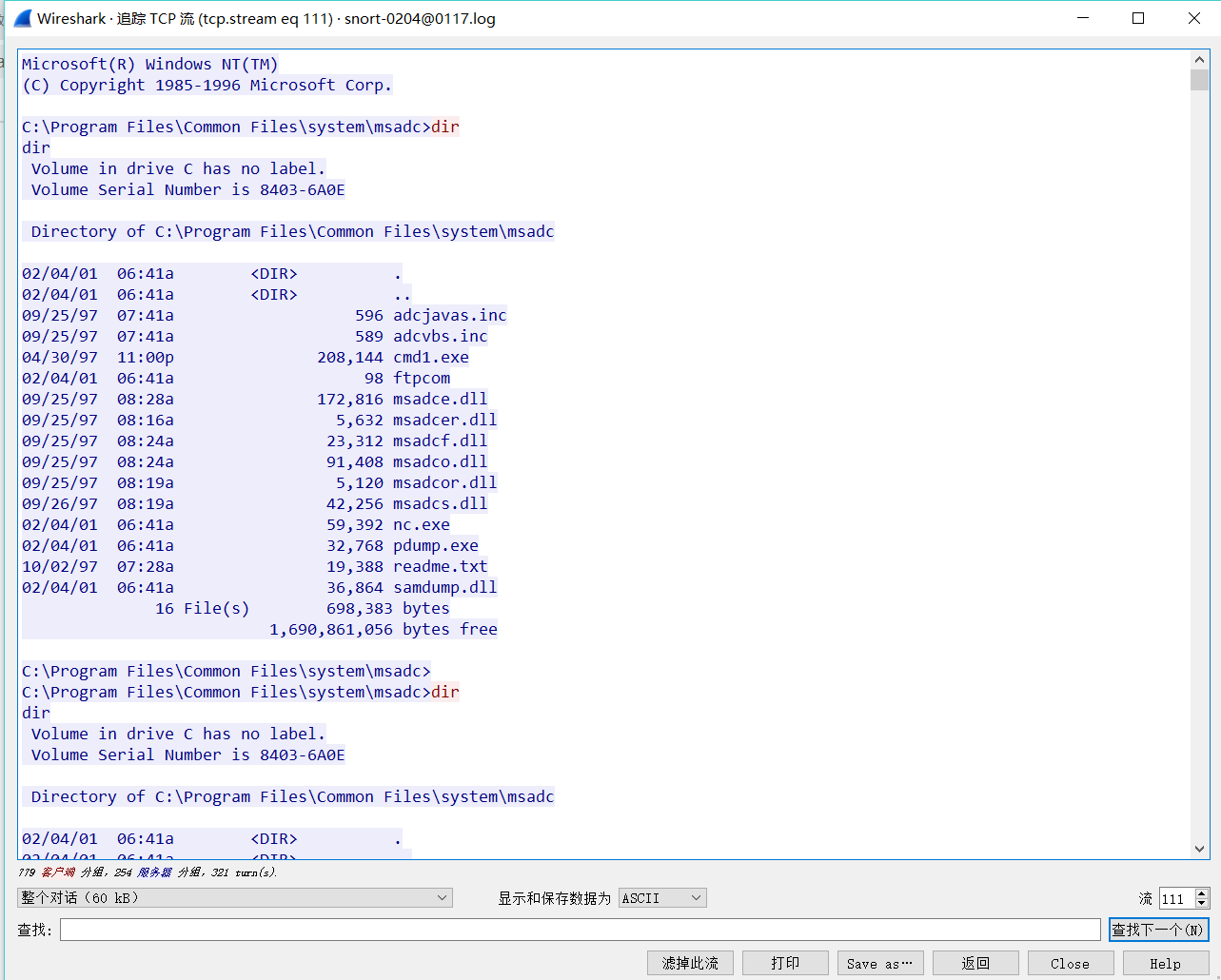Click the first red 'dir' command
The width and height of the screenshot is (1221, 980).
(445, 127)
